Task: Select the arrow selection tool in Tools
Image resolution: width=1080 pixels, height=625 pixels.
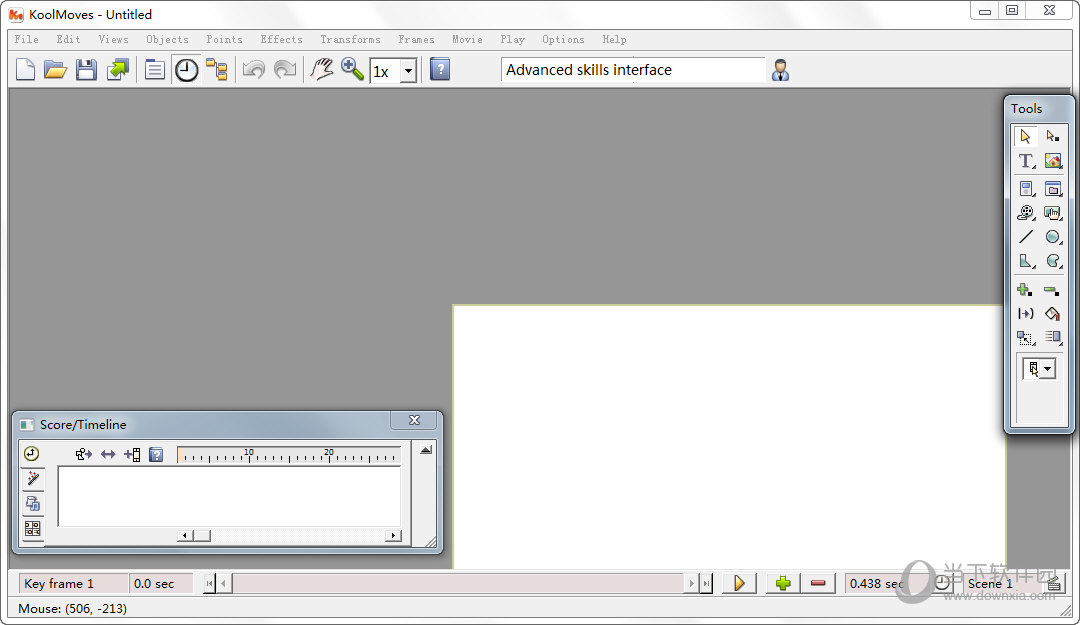Action: 1026,136
